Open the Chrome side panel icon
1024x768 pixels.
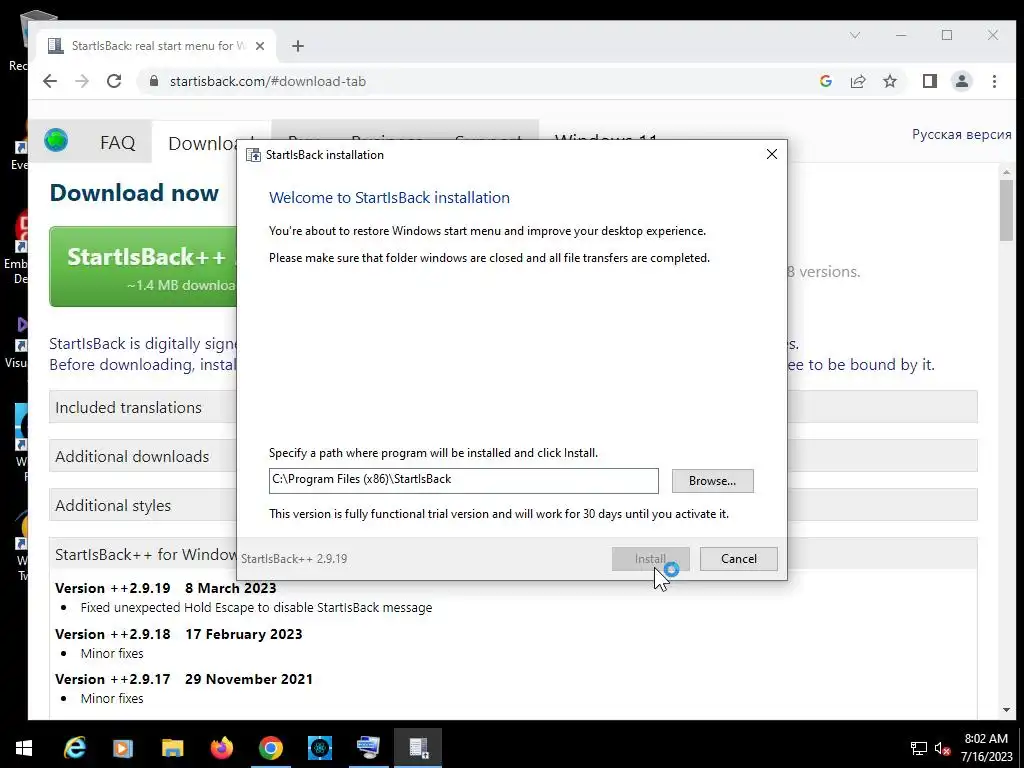tap(929, 81)
